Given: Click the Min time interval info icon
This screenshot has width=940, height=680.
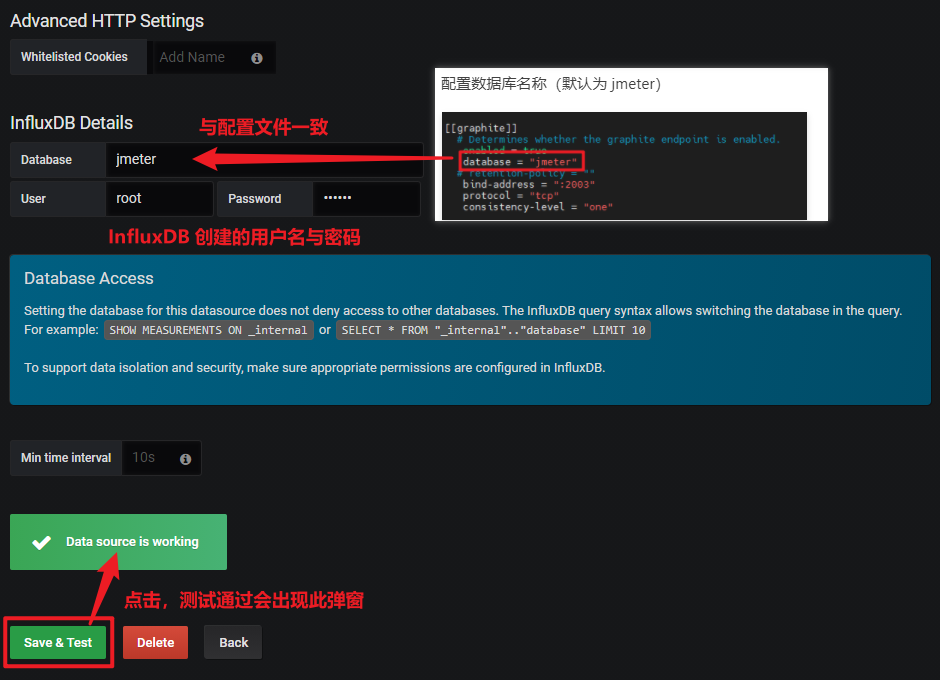Looking at the screenshot, I should (185, 459).
